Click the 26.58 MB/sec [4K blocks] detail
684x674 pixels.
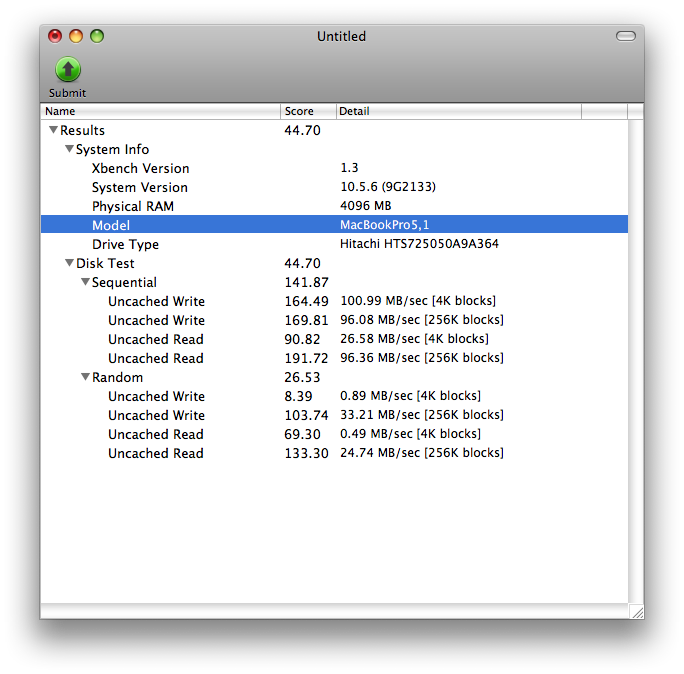pyautogui.click(x=414, y=339)
